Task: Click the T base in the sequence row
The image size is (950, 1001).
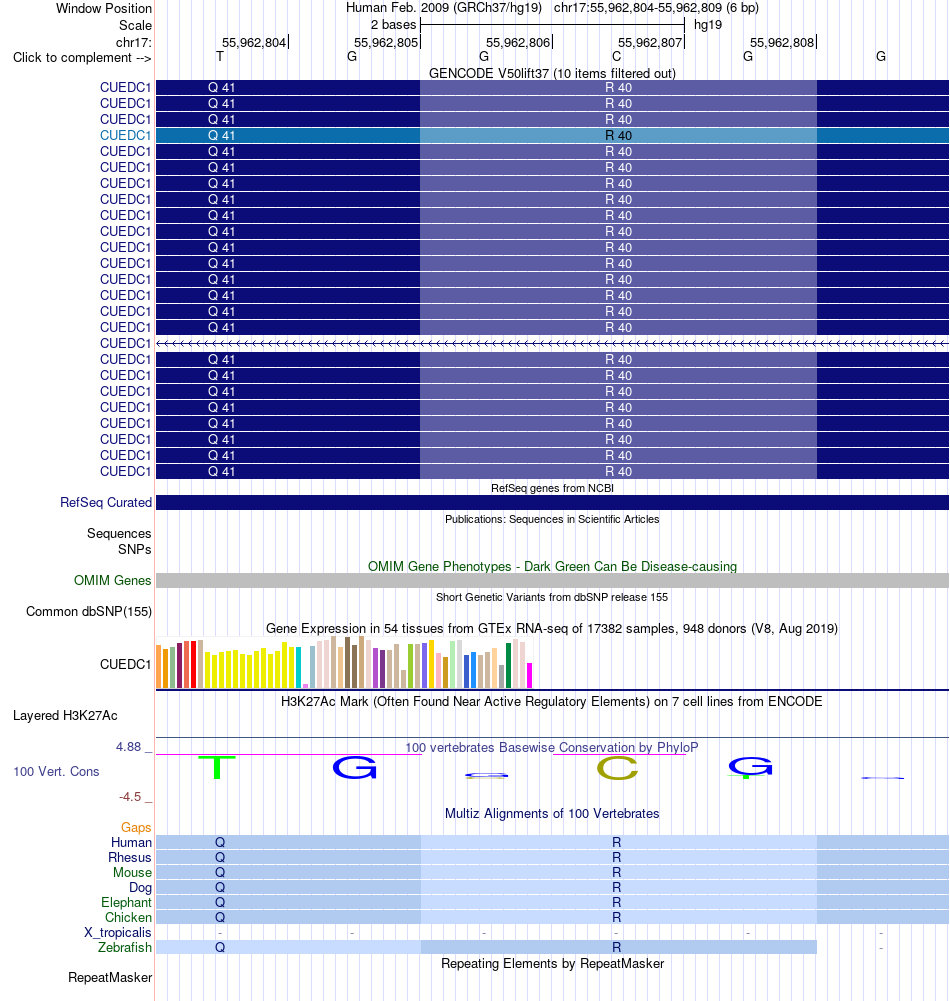Action: tap(220, 56)
